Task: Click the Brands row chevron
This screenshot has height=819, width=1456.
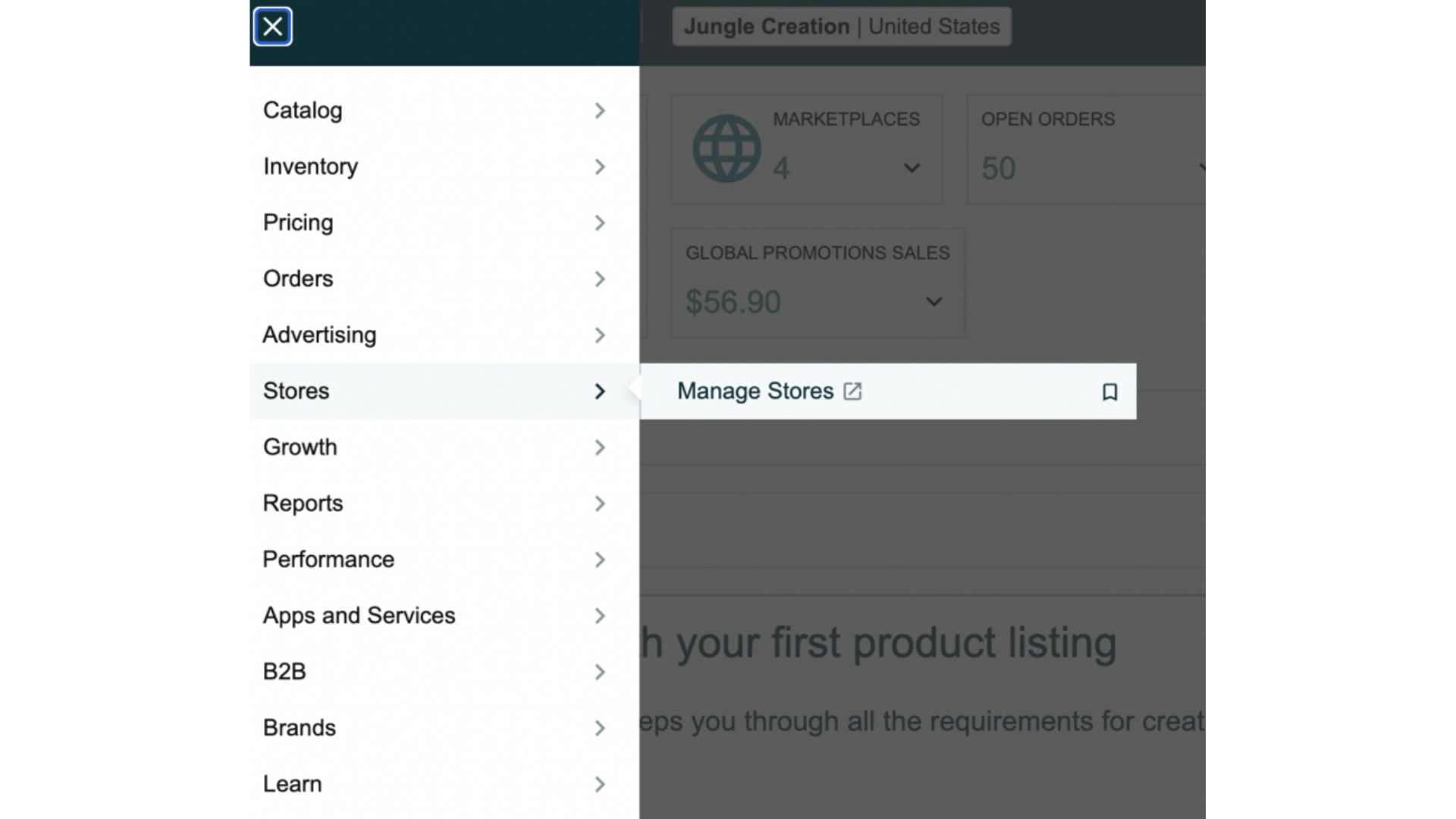Action: tap(600, 728)
